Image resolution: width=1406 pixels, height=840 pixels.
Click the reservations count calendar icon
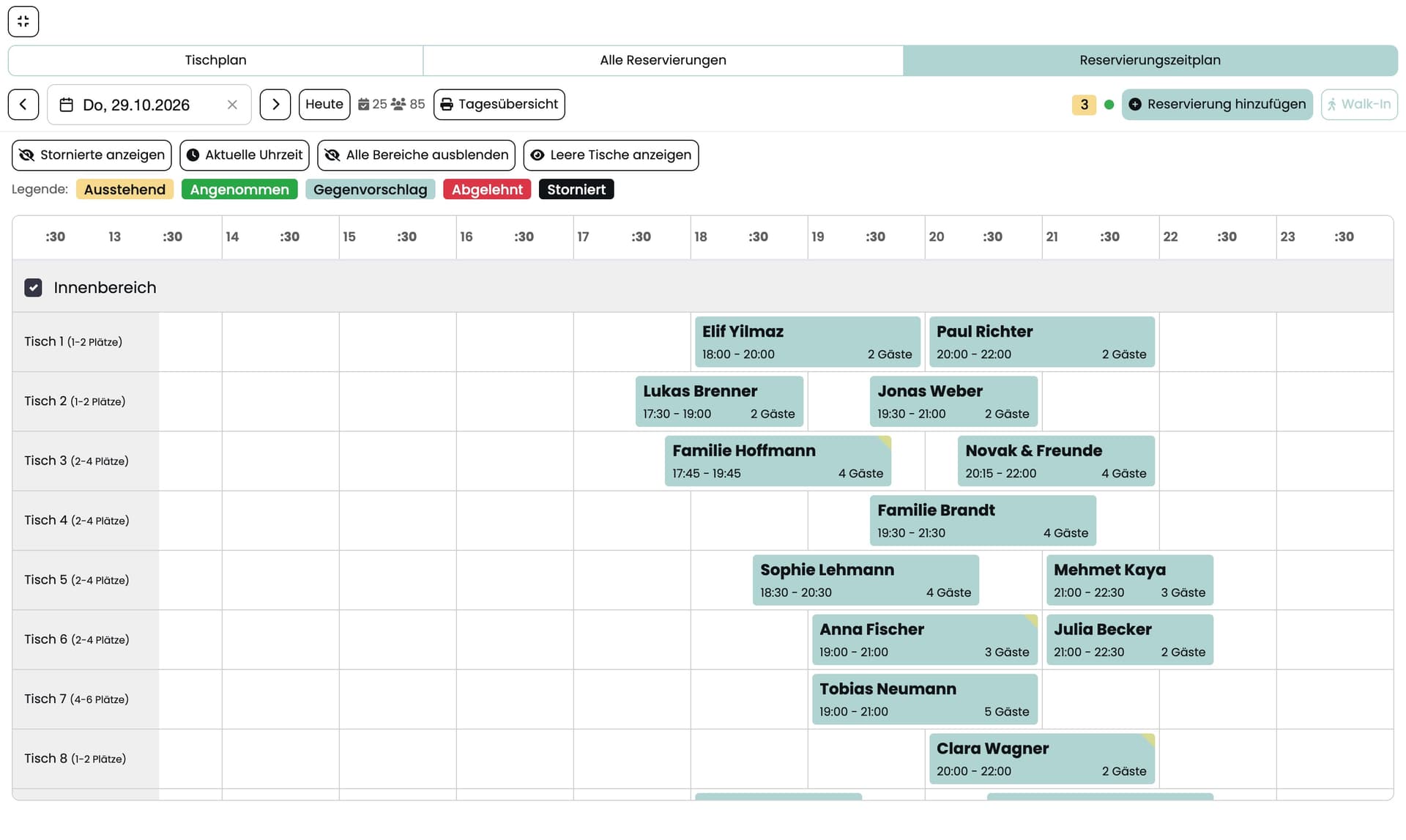[363, 105]
